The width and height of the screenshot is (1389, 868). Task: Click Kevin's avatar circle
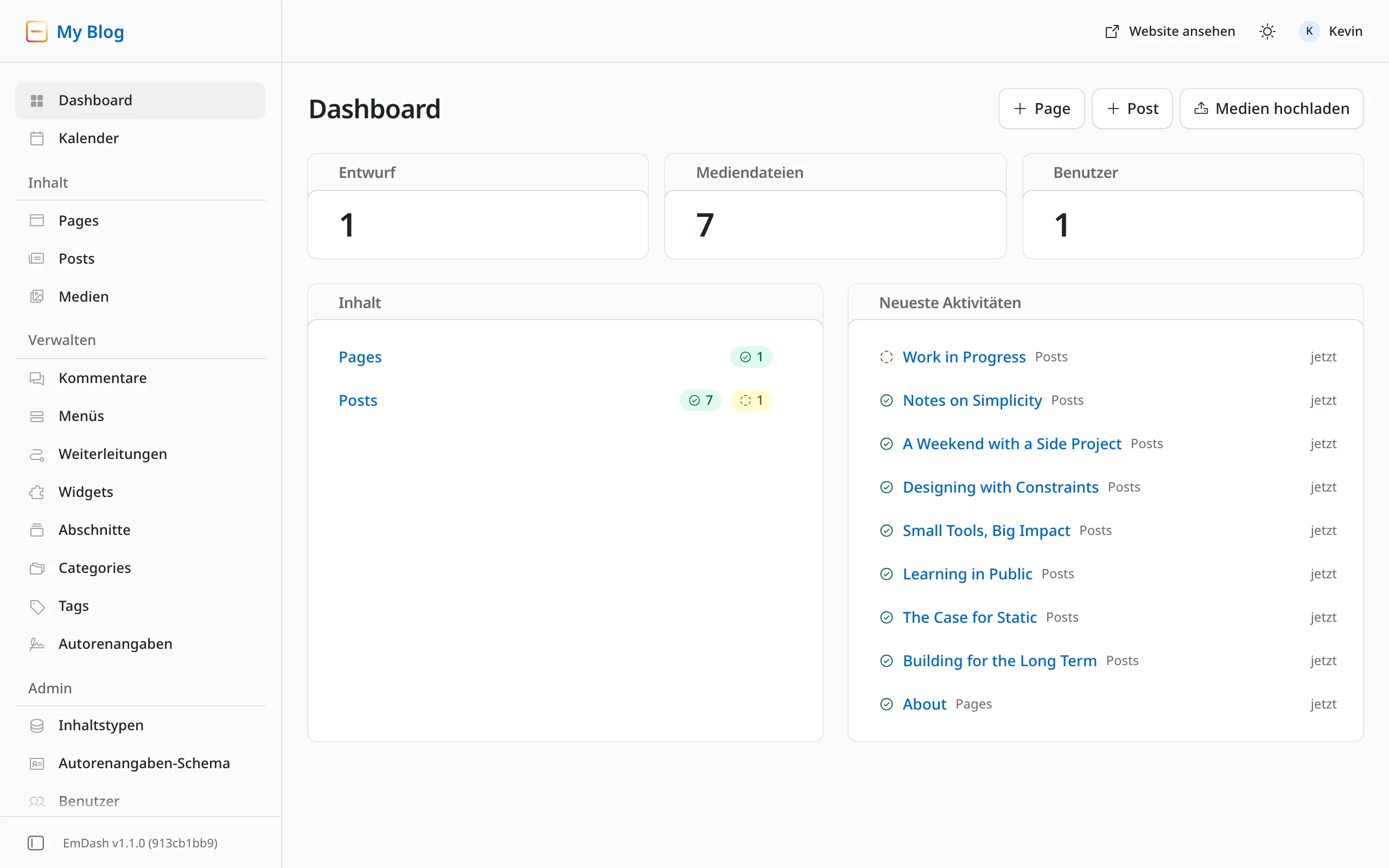[x=1309, y=31]
